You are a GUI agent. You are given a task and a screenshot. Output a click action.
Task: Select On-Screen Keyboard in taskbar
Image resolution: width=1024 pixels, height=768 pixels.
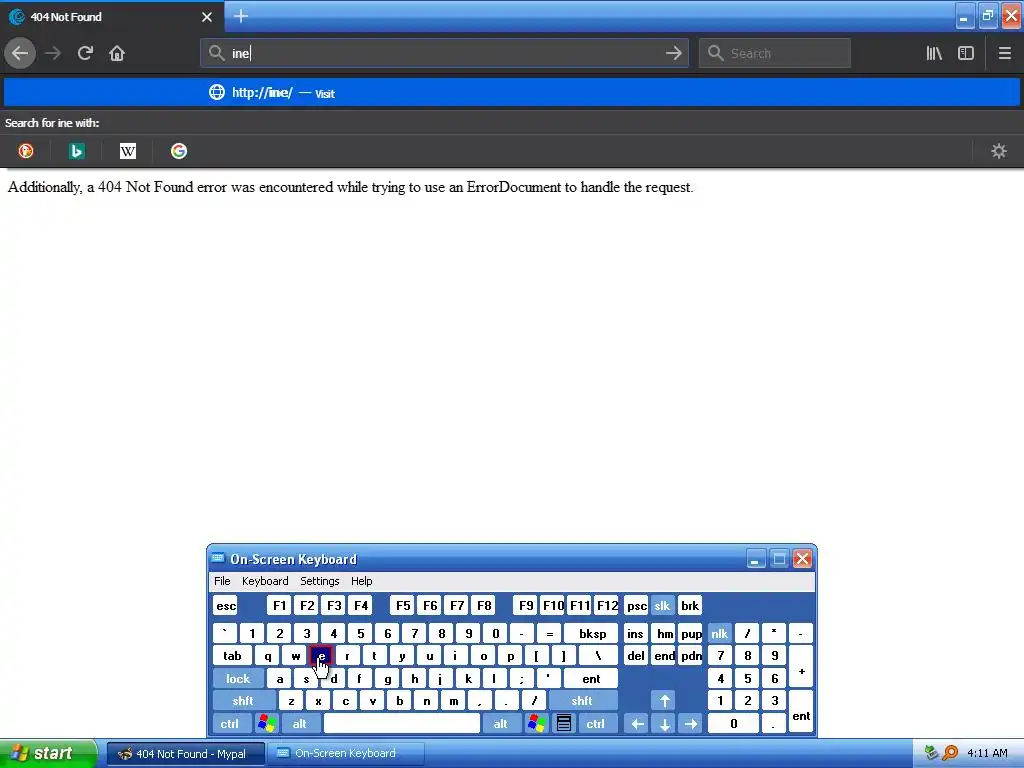click(345, 754)
